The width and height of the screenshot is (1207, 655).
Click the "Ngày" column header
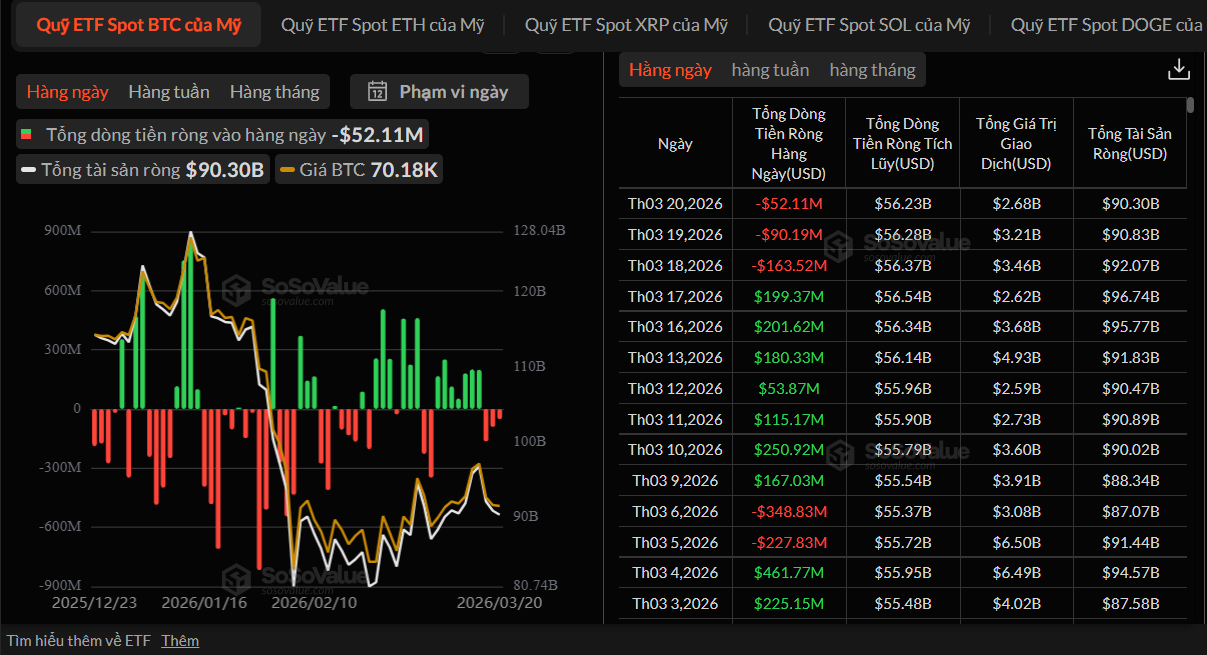675,144
